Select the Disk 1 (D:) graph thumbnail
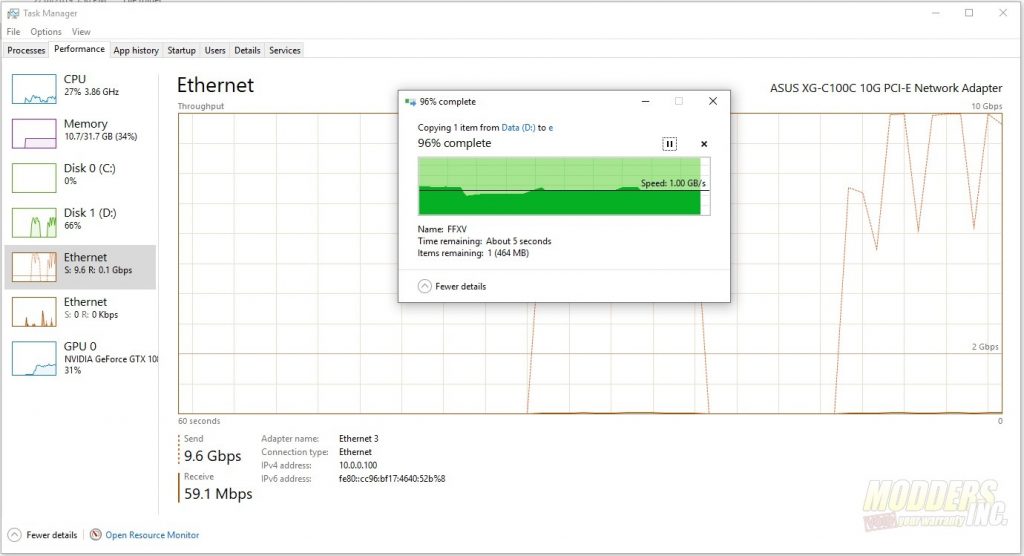Screen dimensions: 1024x556 point(34,222)
